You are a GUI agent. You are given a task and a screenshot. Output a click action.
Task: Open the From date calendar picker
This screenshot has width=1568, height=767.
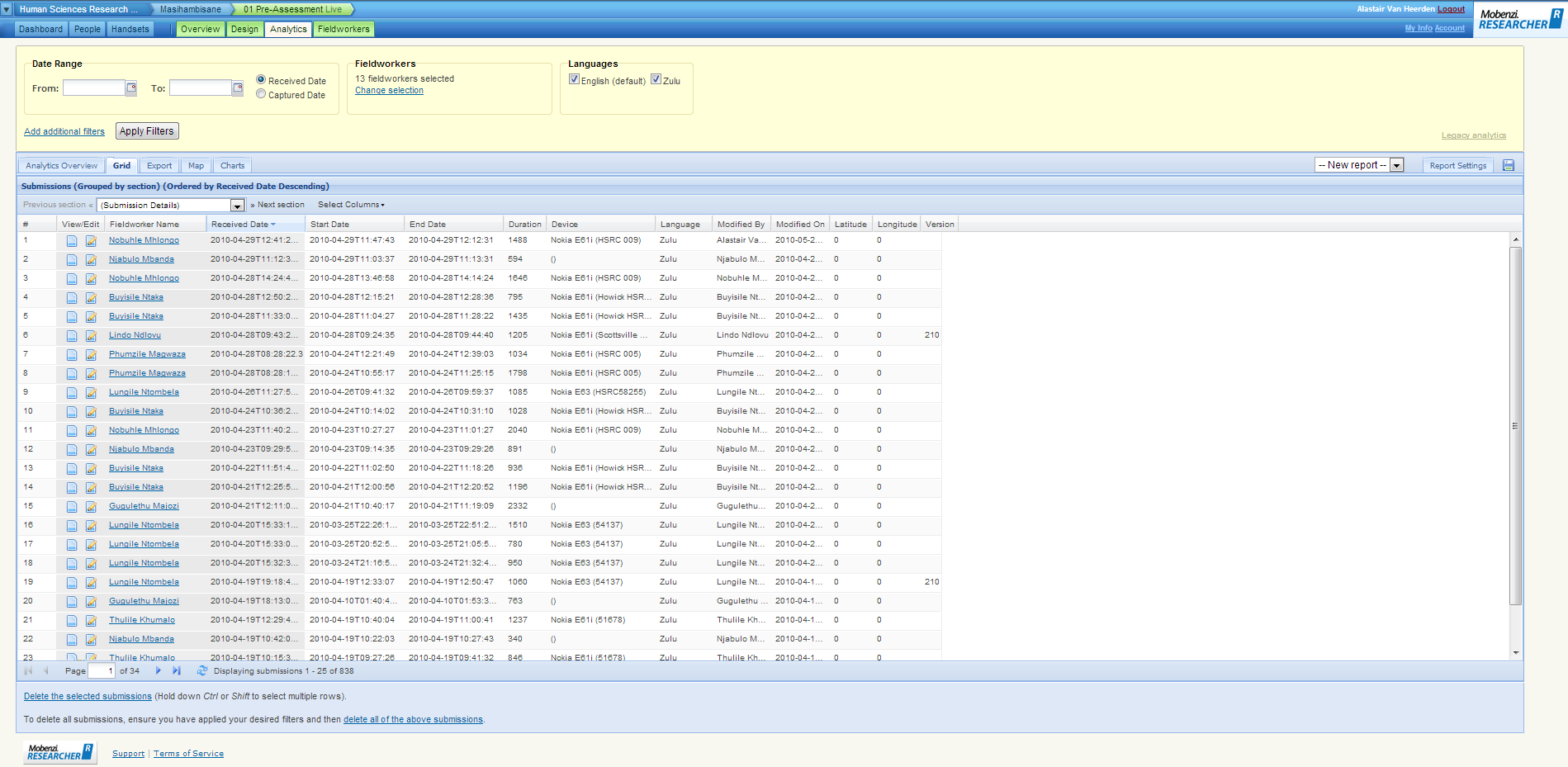(131, 88)
